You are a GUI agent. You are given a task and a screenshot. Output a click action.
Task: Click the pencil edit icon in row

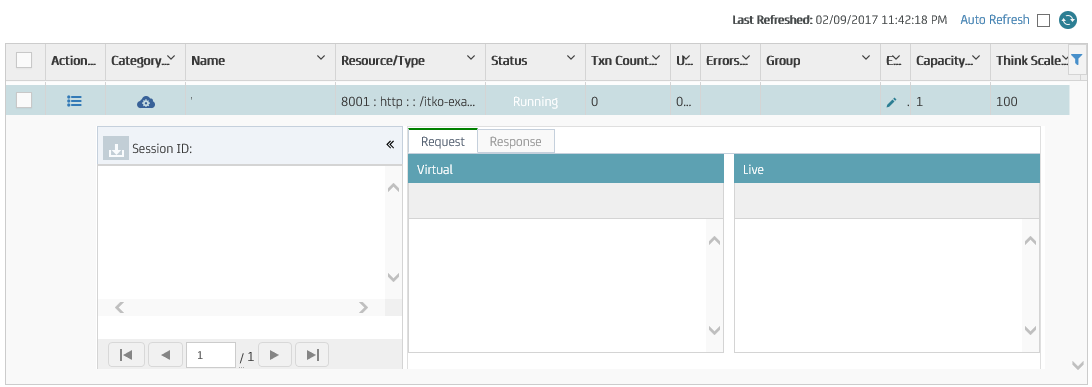891,102
